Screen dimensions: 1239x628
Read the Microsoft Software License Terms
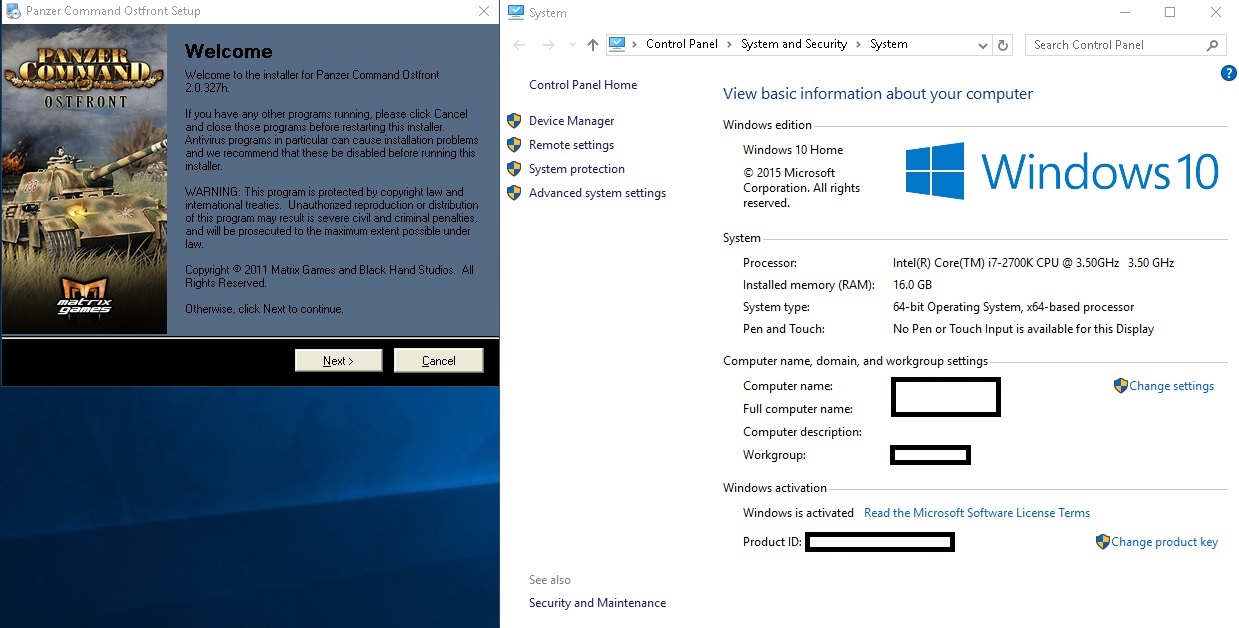pyautogui.click(x=977, y=513)
